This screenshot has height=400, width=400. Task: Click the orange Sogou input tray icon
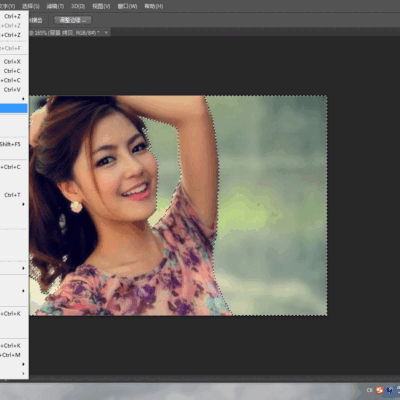coord(379,390)
